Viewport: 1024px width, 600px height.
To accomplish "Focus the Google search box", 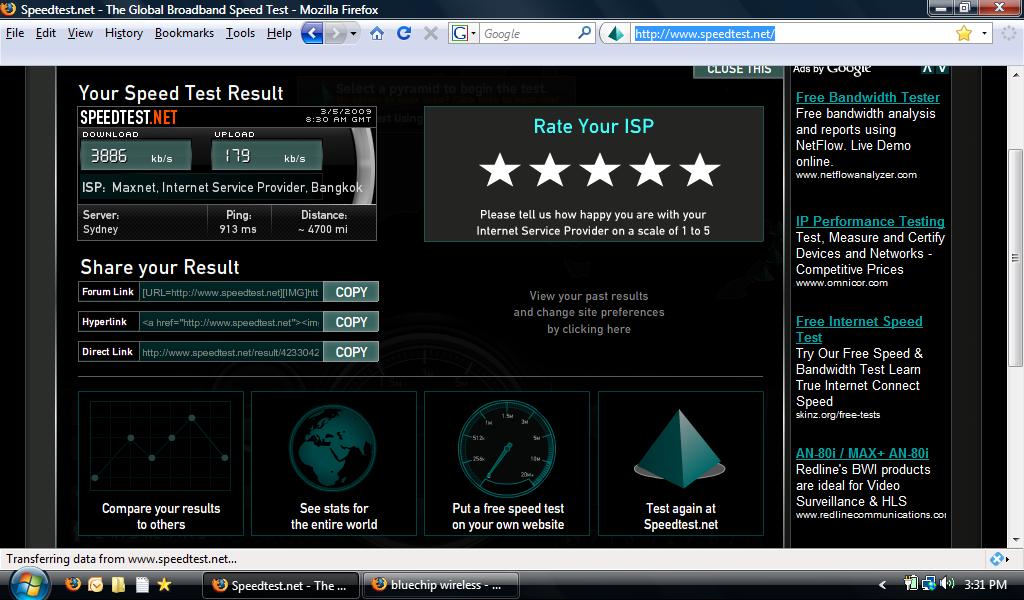I will (x=528, y=33).
